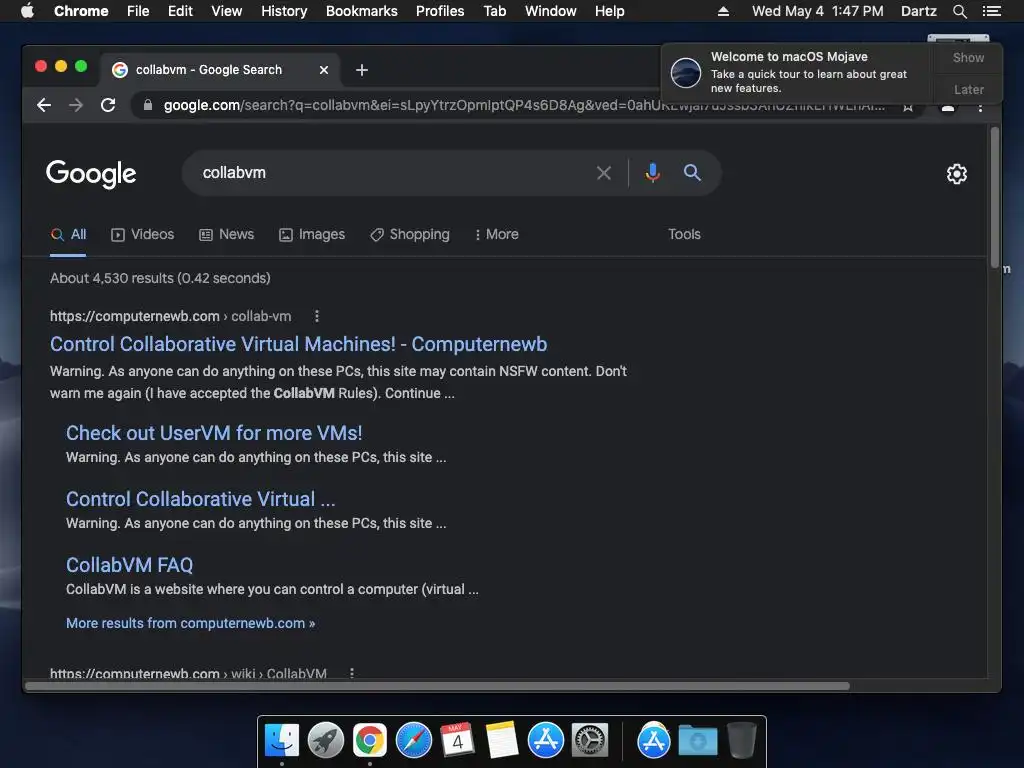Image resolution: width=1024 pixels, height=768 pixels.
Task: Click the magnifying glass search button
Action: tap(692, 173)
